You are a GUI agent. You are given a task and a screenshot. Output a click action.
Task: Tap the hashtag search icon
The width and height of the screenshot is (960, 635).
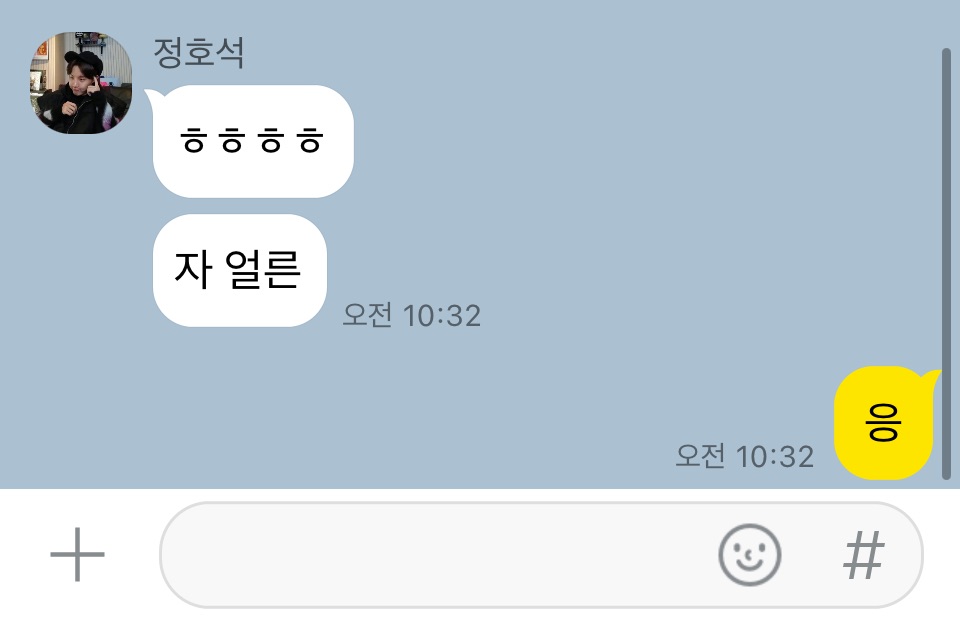pyautogui.click(x=864, y=555)
